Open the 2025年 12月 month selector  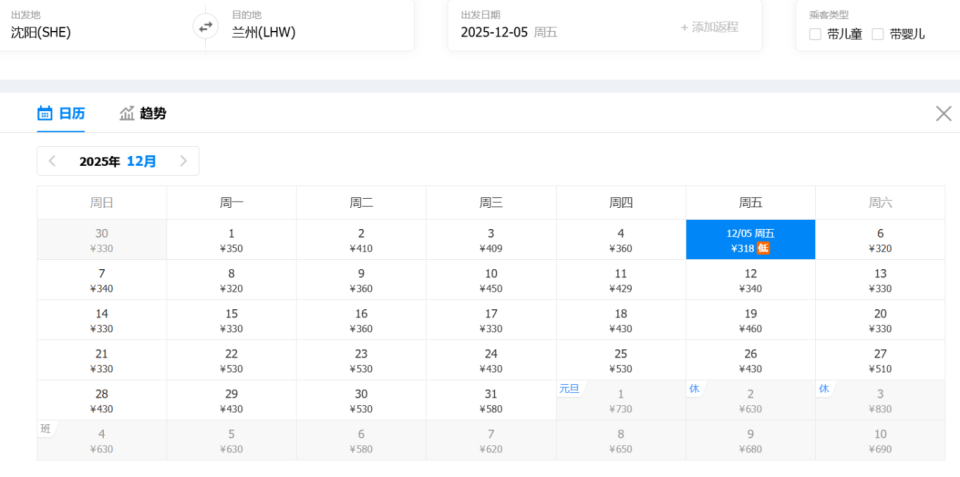(x=118, y=161)
